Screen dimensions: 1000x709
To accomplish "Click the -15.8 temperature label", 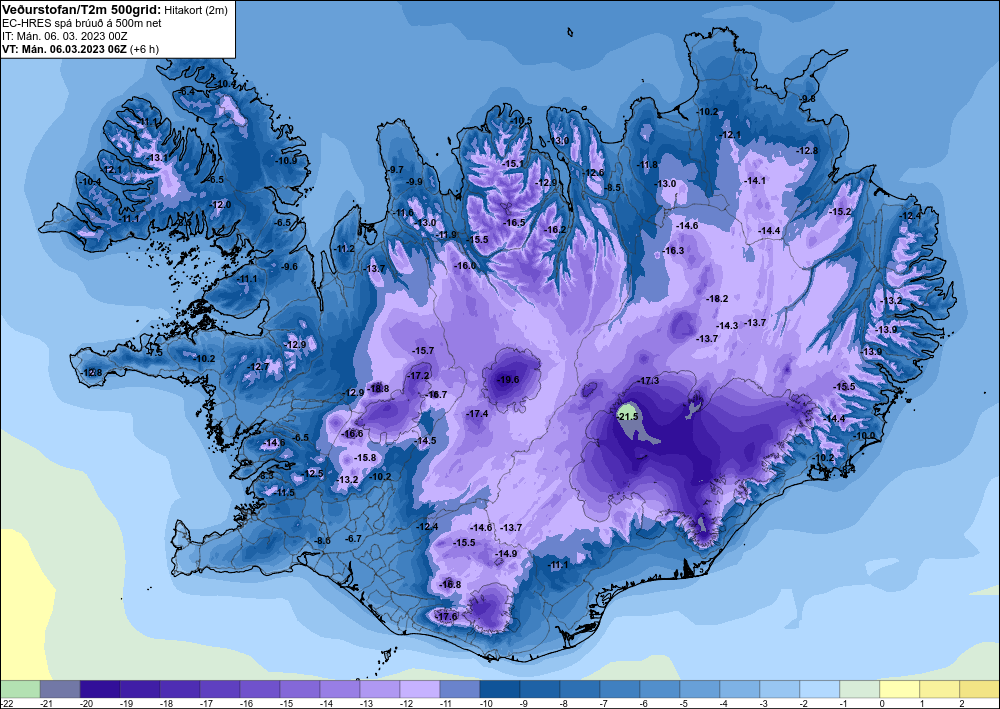I will coord(365,458).
